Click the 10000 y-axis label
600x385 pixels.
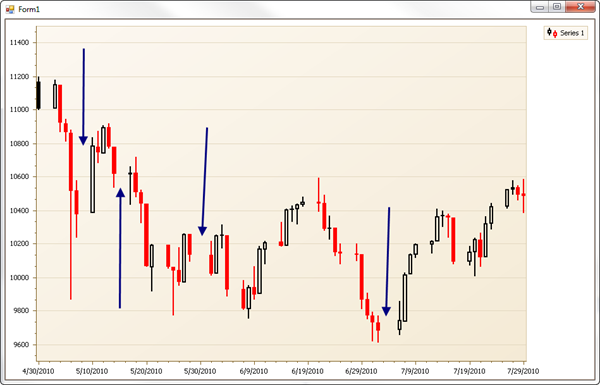coord(20,277)
